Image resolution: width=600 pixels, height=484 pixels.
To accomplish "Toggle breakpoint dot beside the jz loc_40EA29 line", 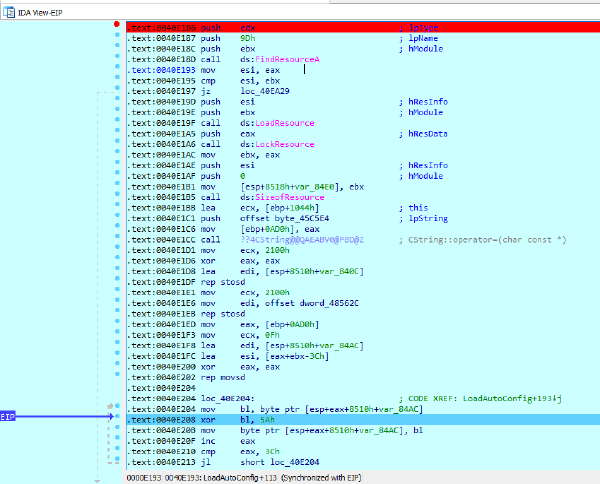I will click(117, 88).
